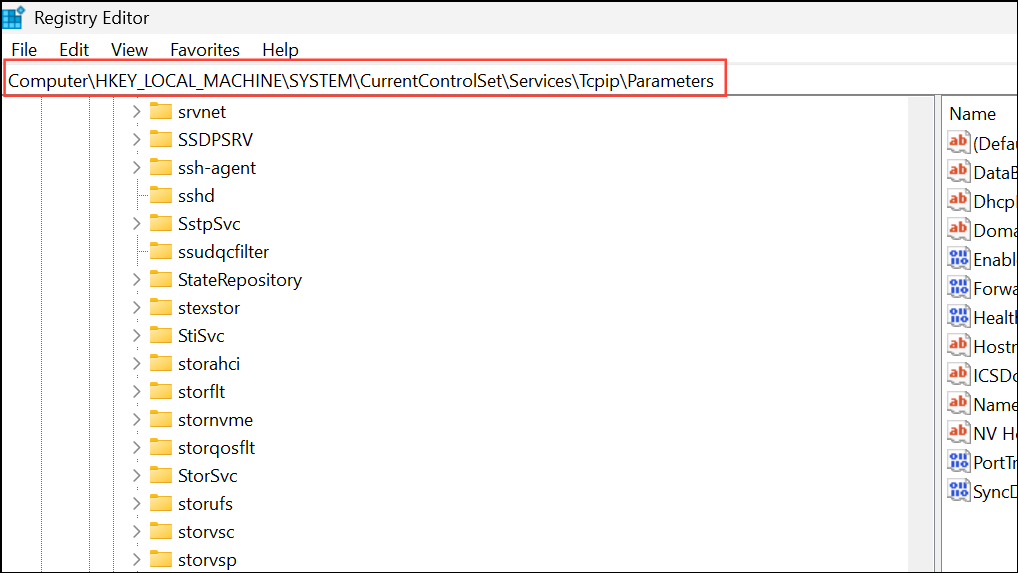Click the SyncD DWORD value icon
The width and height of the screenshot is (1018, 573).
tap(958, 490)
